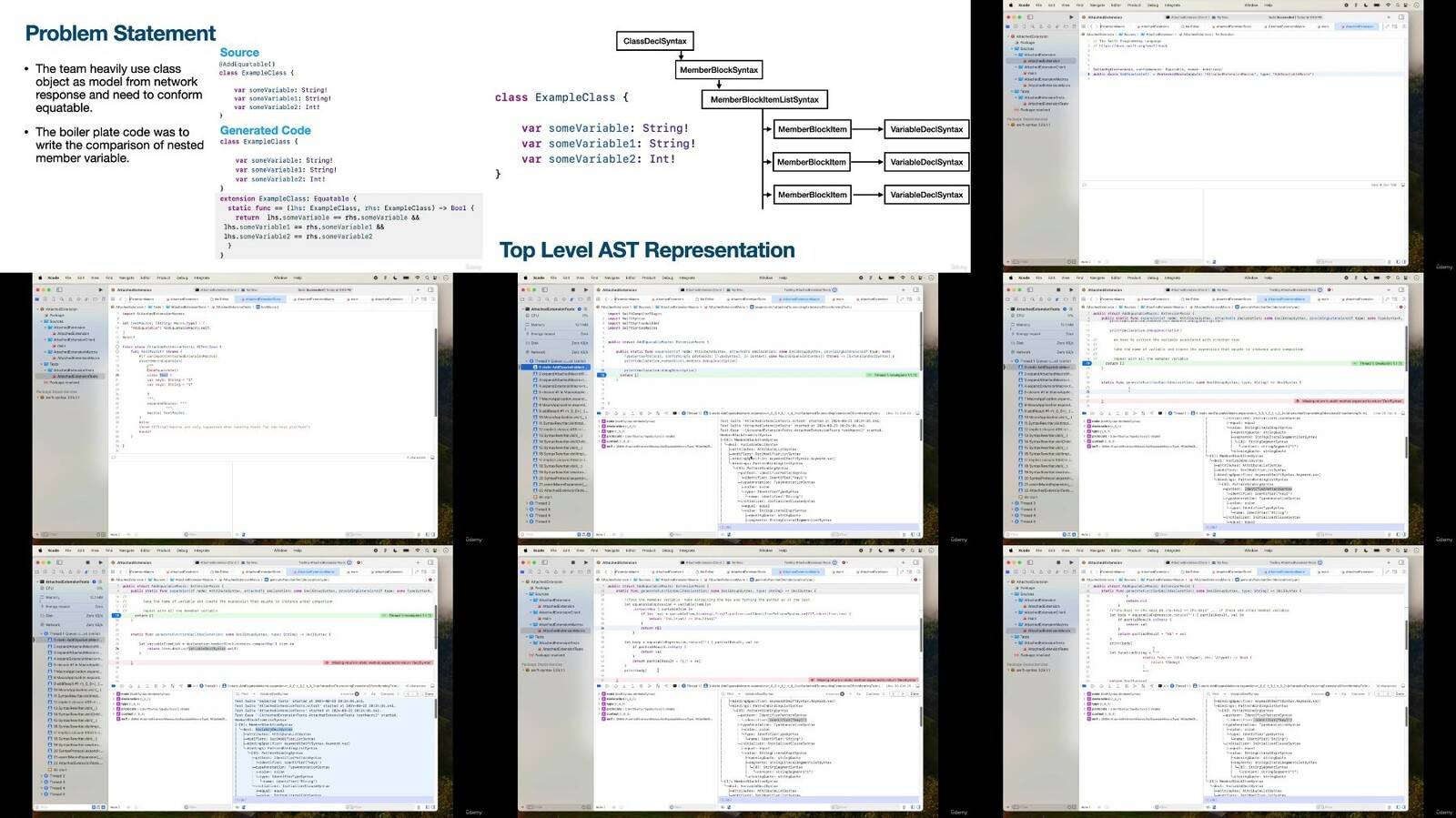
Task: Click ClassDeclSyntax box in the AST diagram
Action: pos(655,41)
